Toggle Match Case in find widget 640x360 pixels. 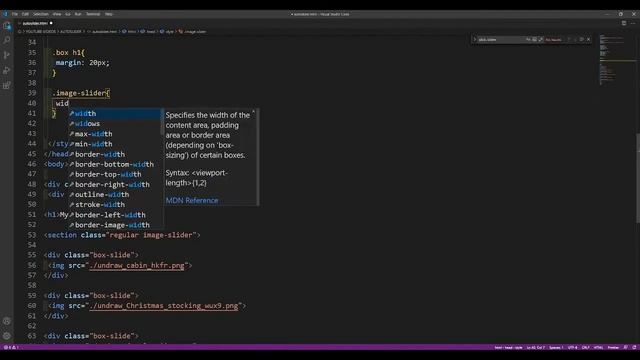[x=528, y=40]
